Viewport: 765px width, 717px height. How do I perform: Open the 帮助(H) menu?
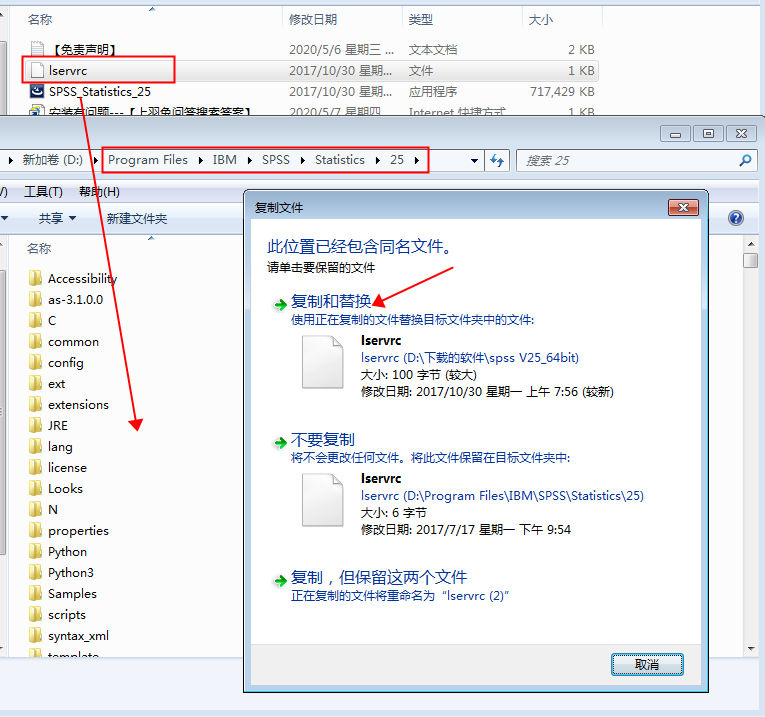[99, 192]
